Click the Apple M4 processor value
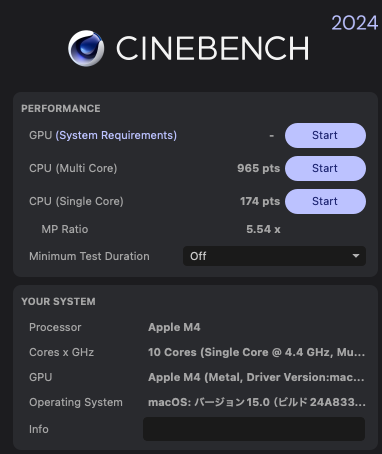This screenshot has height=454, width=382. [x=174, y=327]
